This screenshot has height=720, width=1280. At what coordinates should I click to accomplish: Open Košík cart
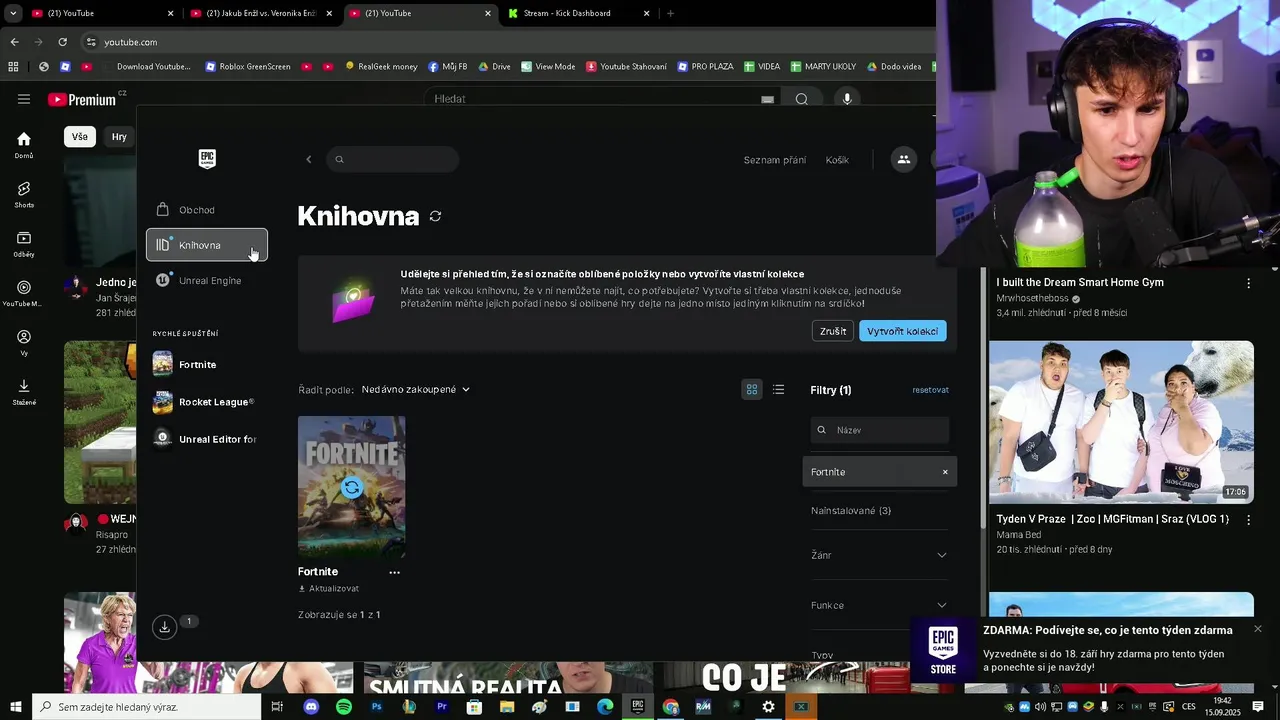pos(837,160)
